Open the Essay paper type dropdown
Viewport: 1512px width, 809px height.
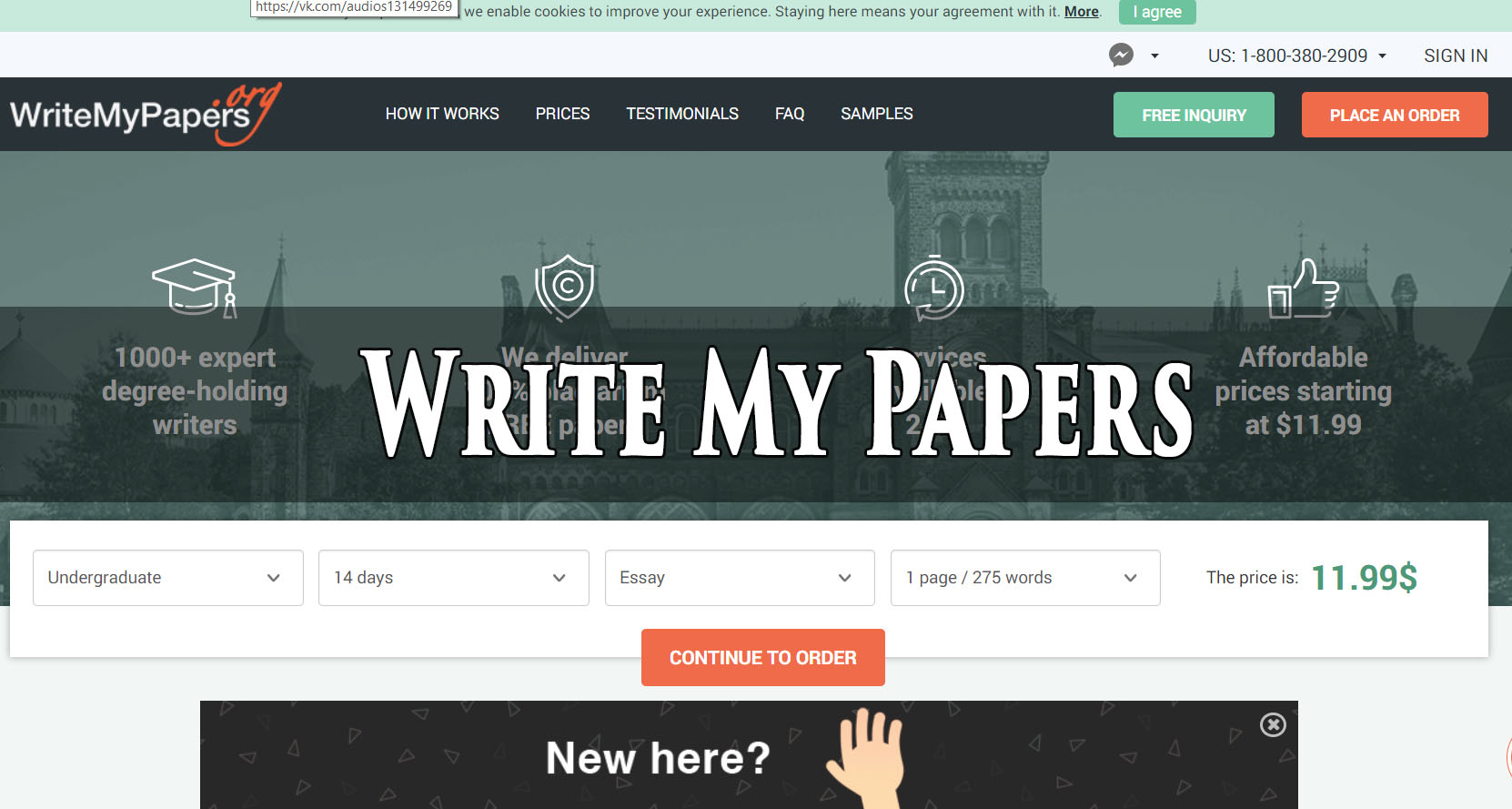click(740, 578)
